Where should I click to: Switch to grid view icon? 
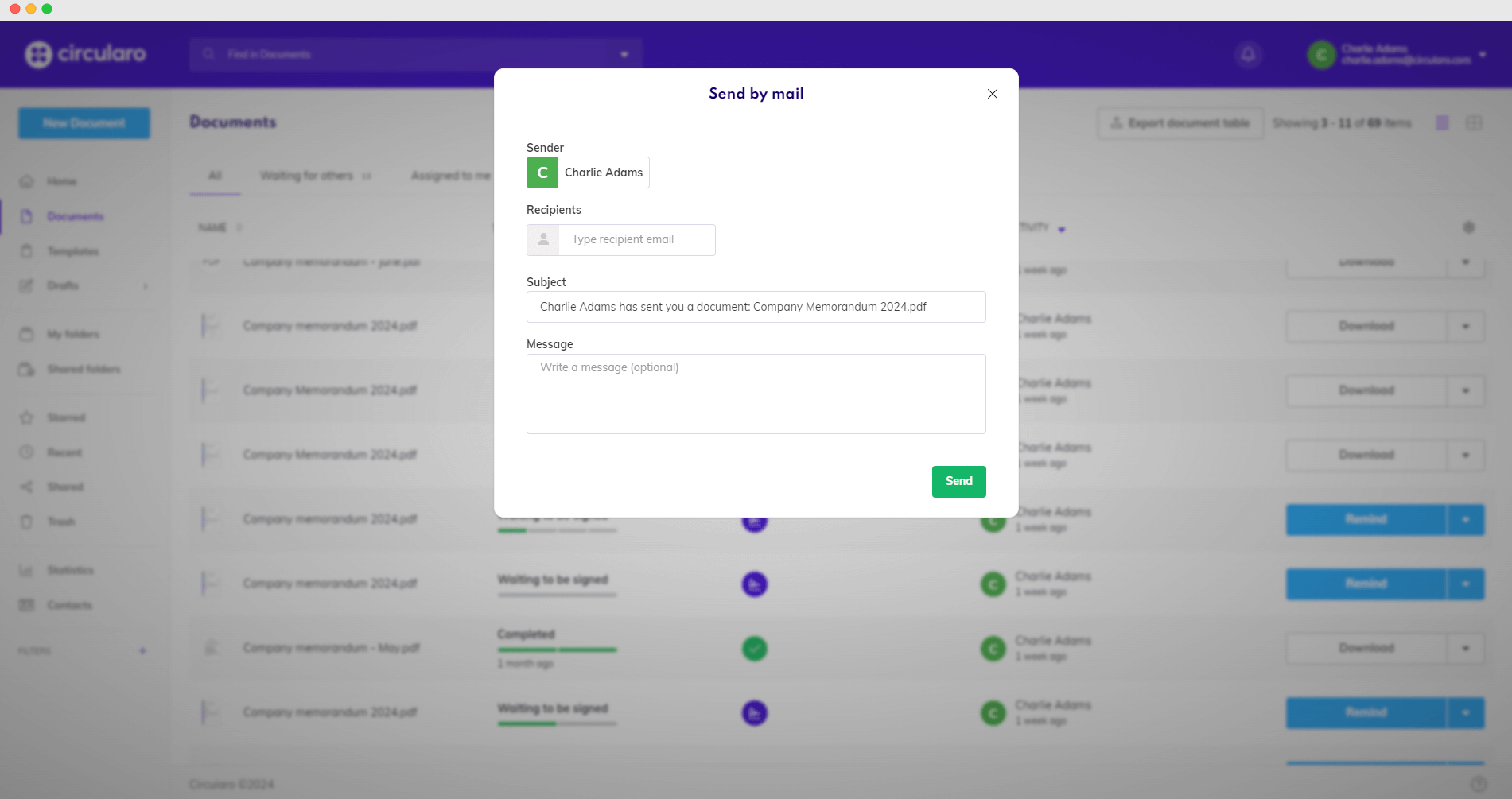1474,123
